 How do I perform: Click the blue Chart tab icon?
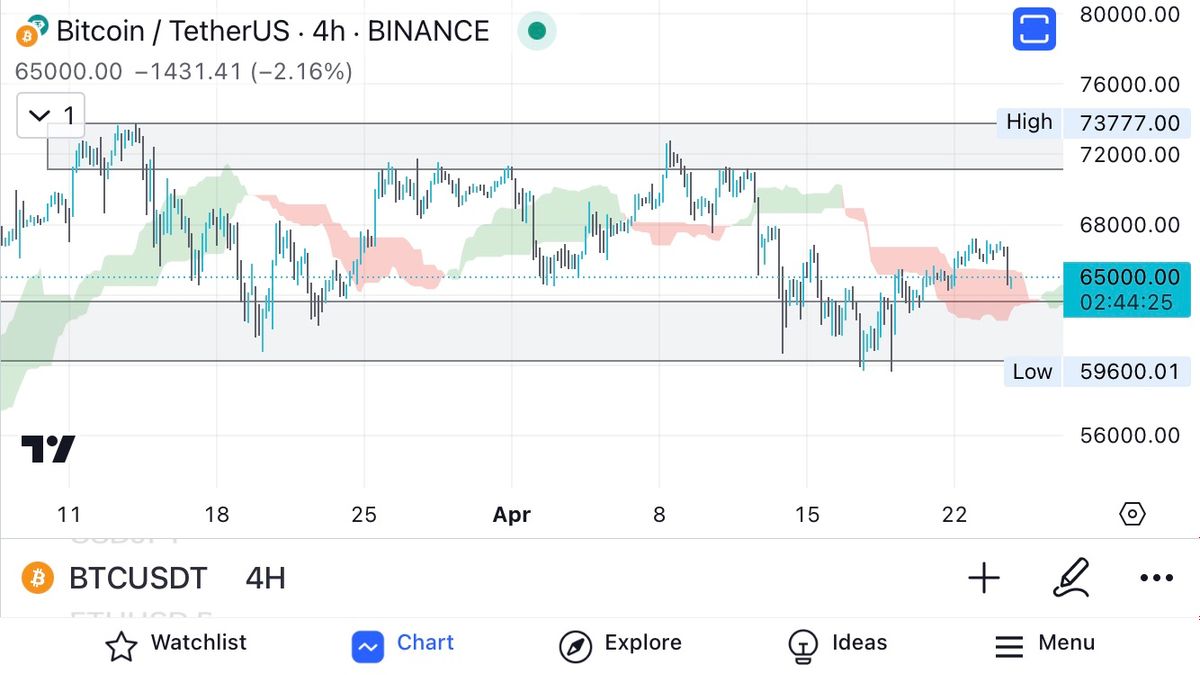click(x=367, y=646)
